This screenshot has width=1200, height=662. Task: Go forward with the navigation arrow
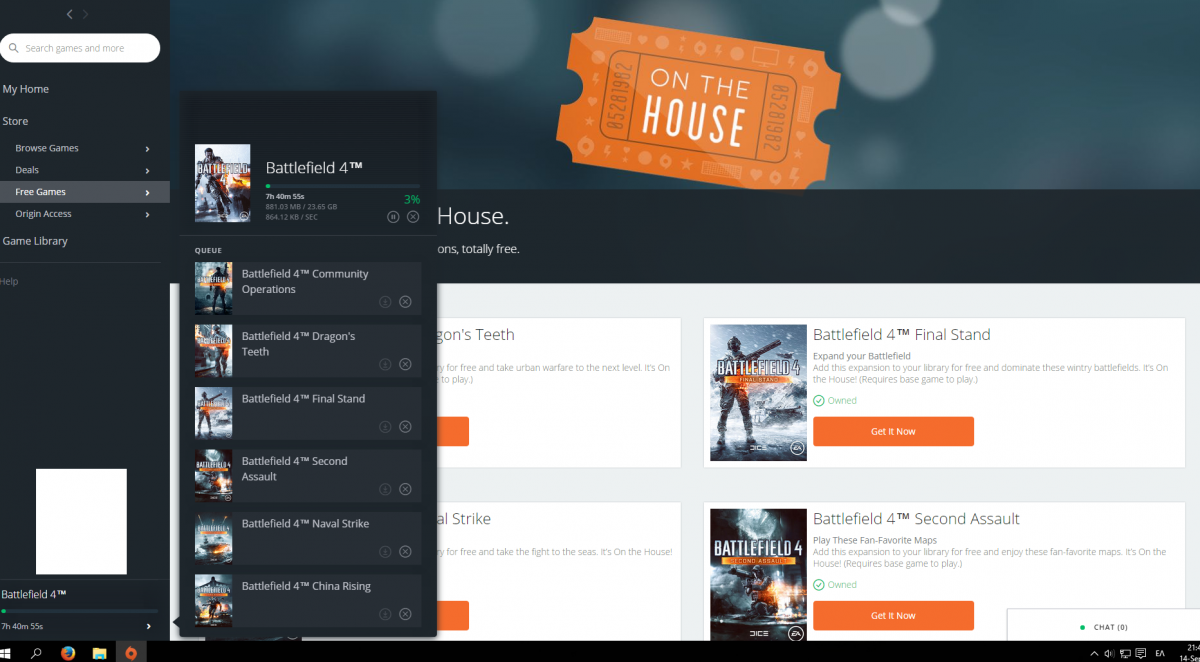tap(85, 14)
